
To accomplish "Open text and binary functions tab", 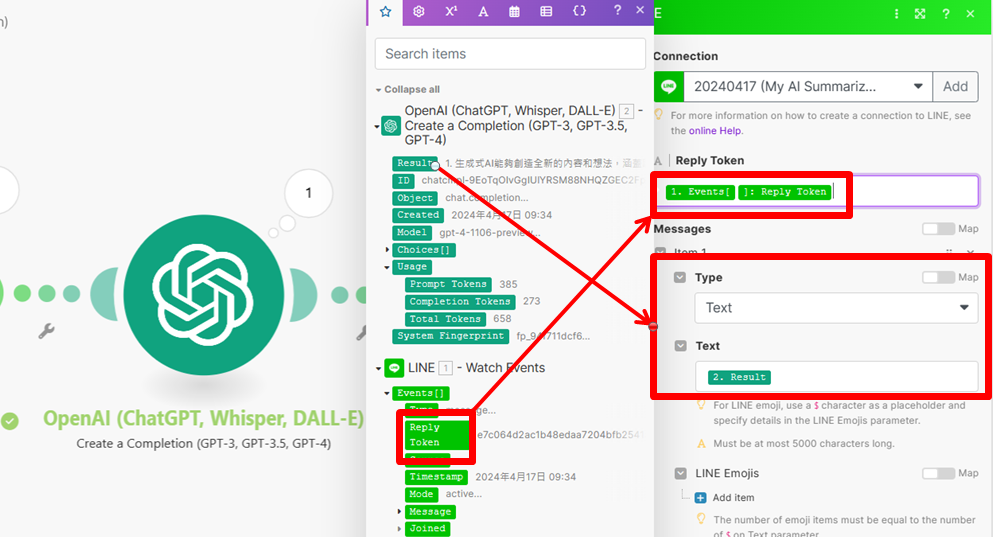I will (x=483, y=11).
